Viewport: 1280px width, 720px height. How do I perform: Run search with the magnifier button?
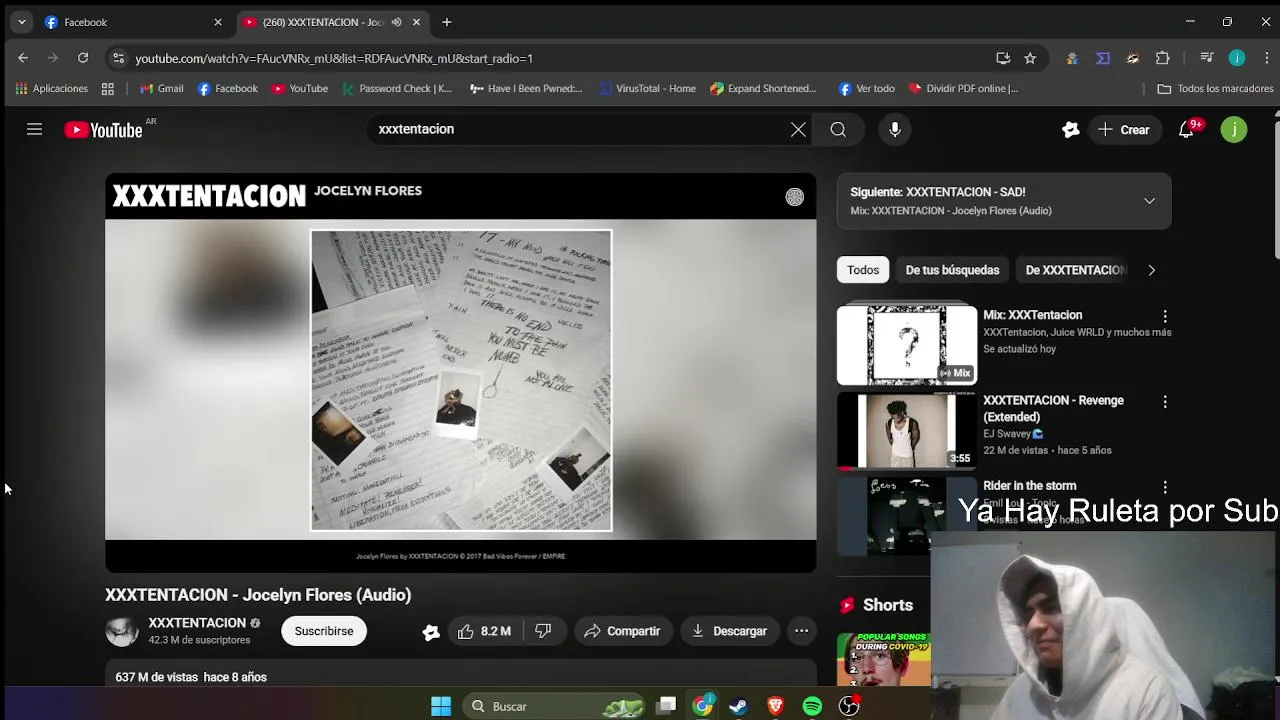(x=838, y=129)
